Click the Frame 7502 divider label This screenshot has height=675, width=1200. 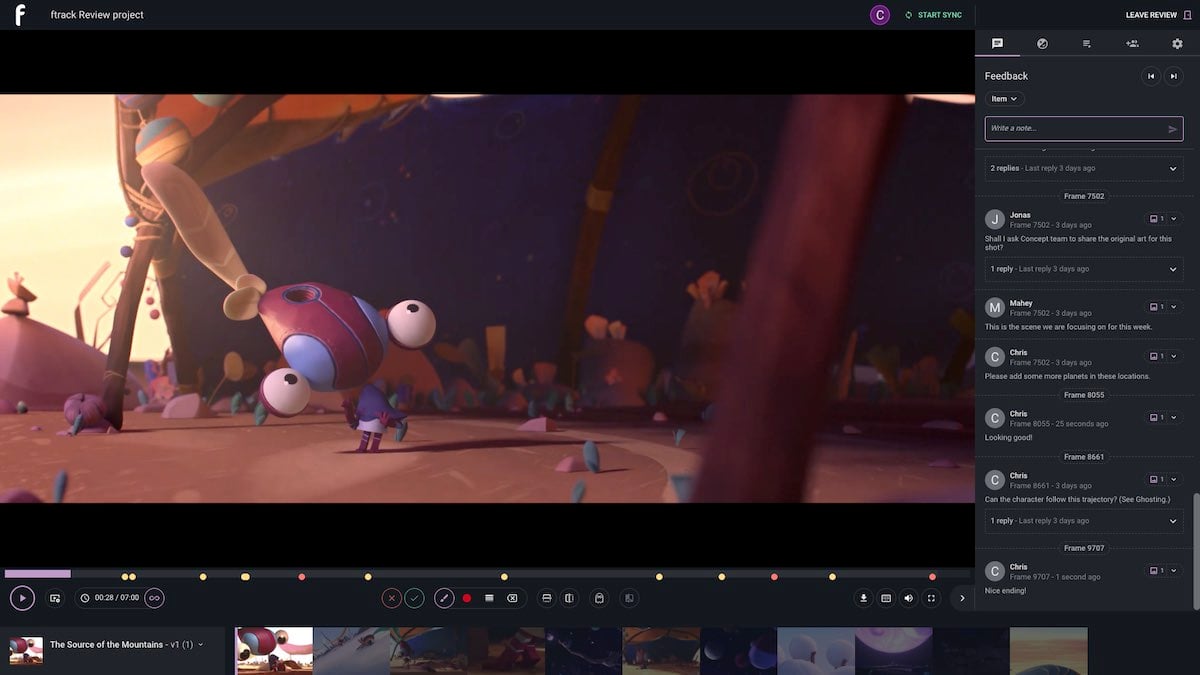[1084, 196]
